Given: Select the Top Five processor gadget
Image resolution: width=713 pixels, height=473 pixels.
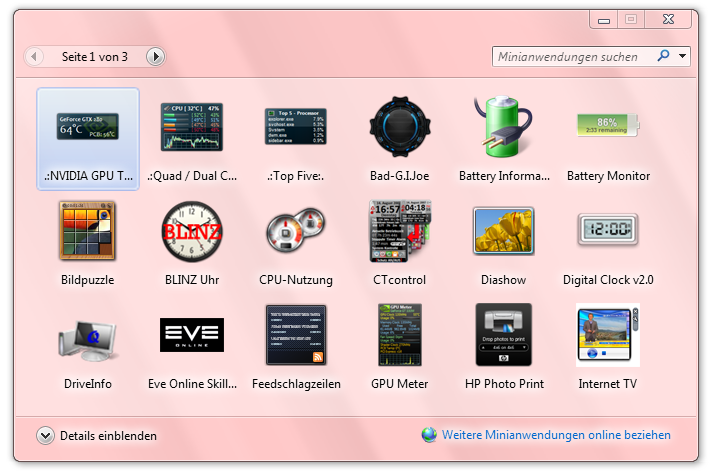Looking at the screenshot, I should click(x=296, y=127).
